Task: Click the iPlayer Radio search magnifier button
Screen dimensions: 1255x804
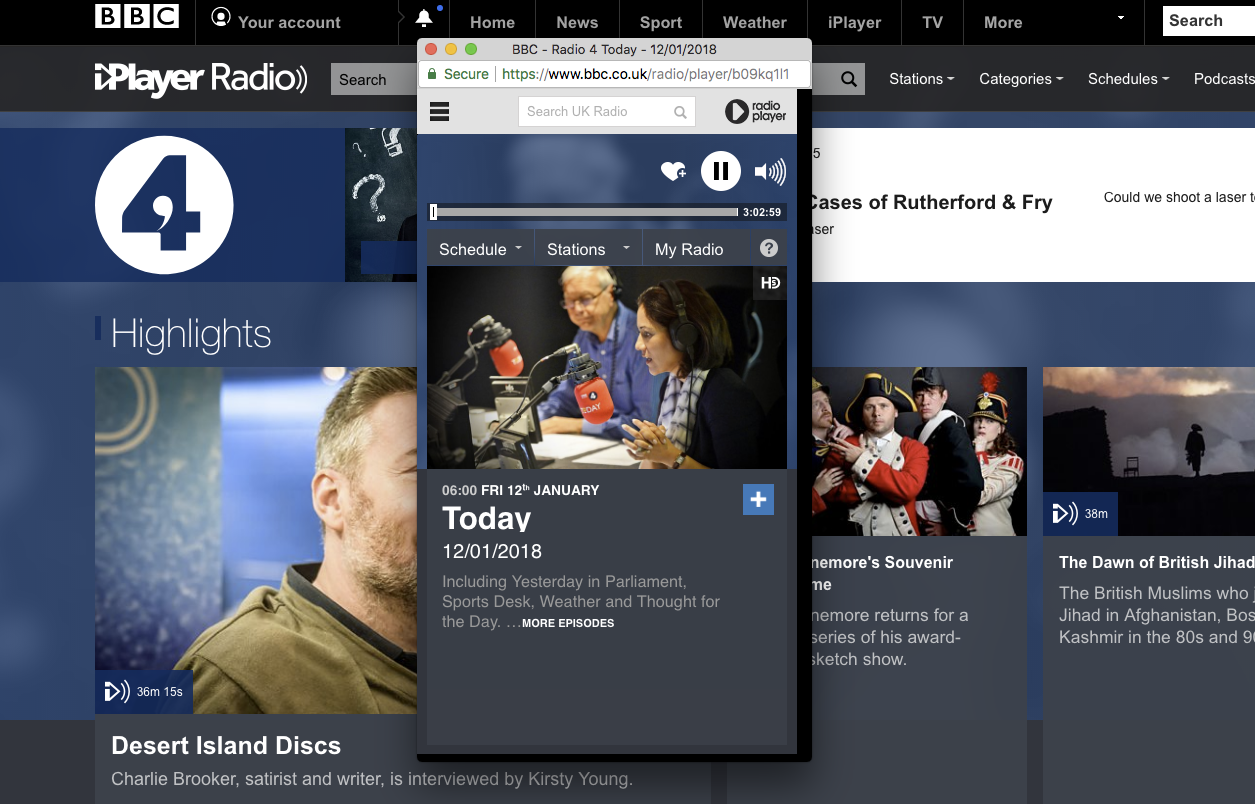Action: click(849, 80)
